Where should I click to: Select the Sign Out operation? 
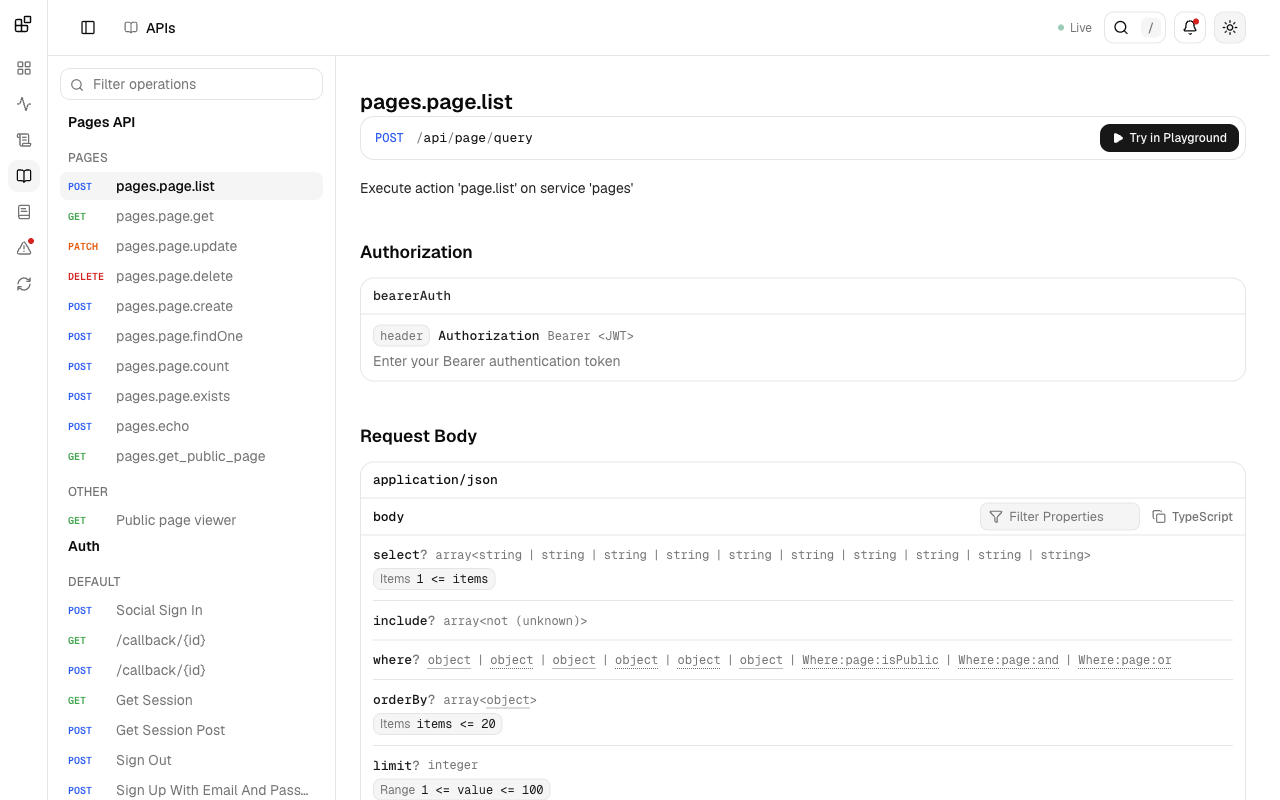click(x=192, y=760)
